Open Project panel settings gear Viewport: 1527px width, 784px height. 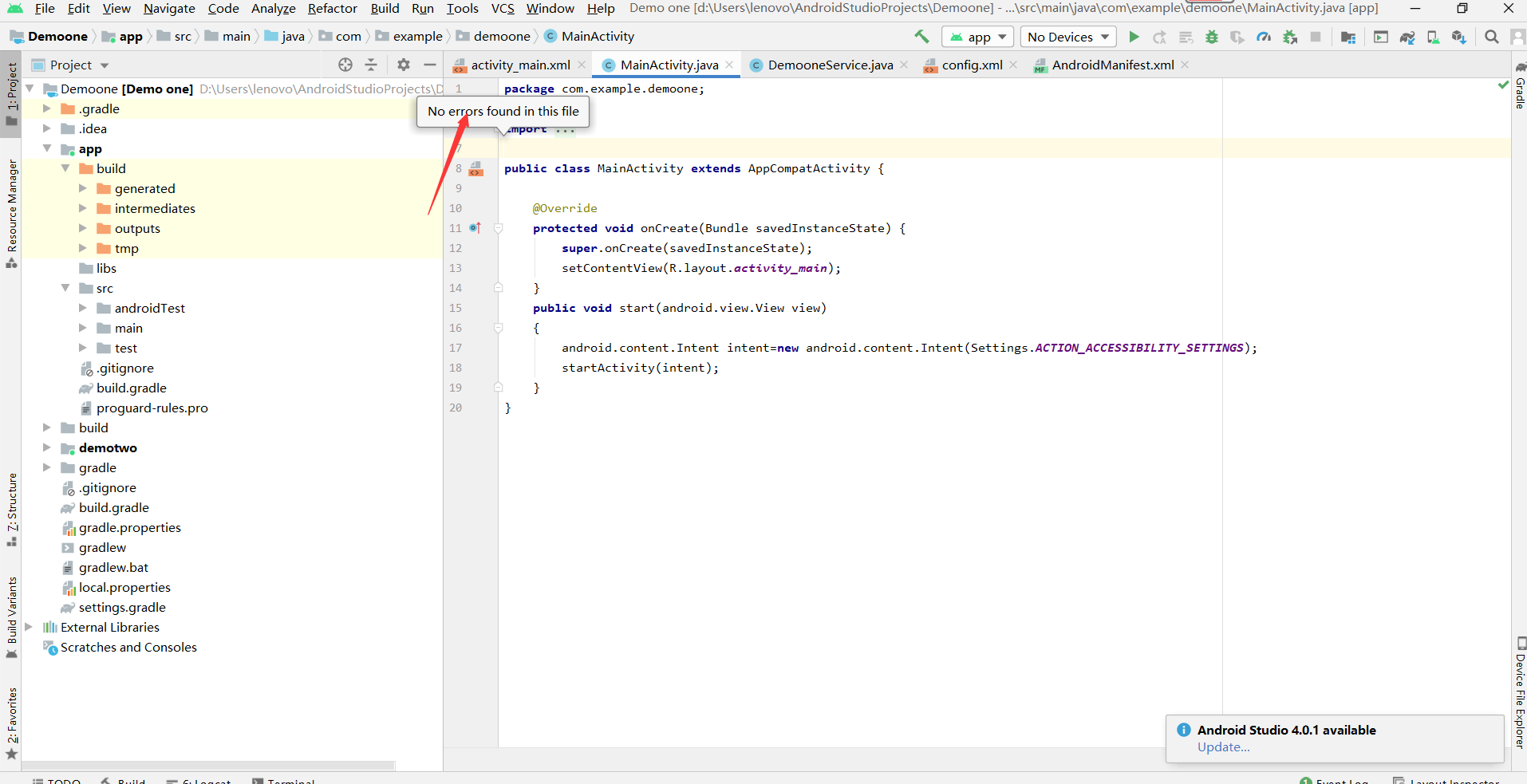click(404, 65)
